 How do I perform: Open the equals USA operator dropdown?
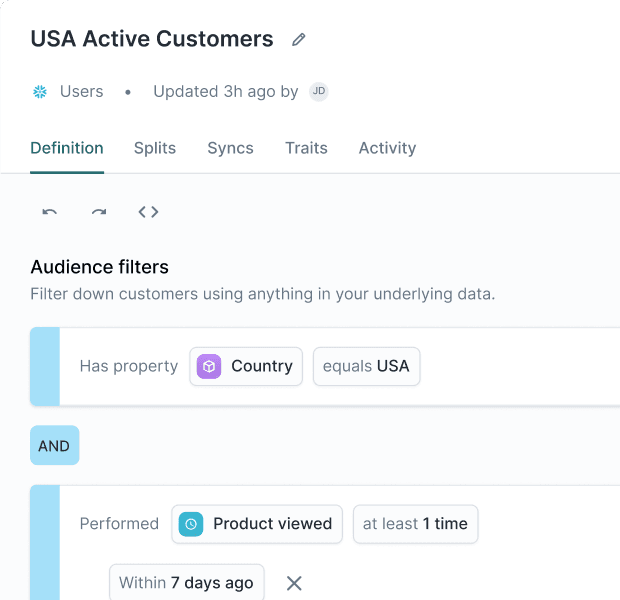point(366,366)
